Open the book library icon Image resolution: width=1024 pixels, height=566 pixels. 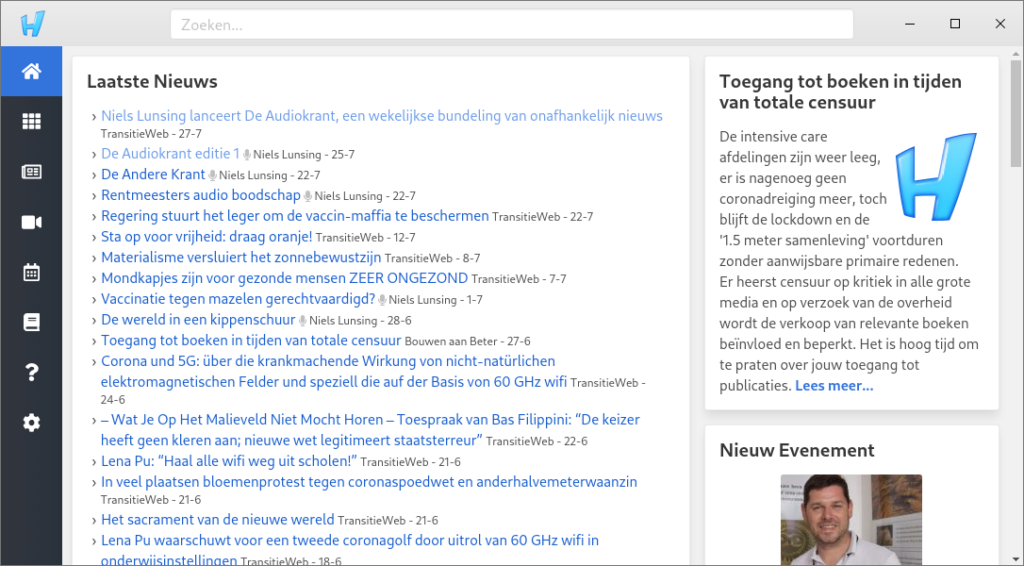pos(31,322)
